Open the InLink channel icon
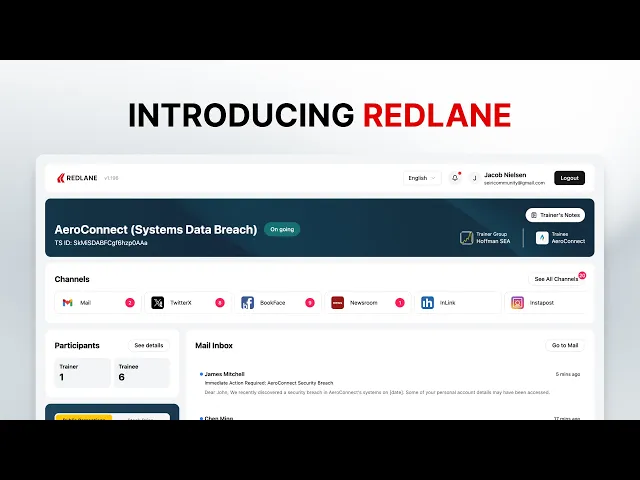Screen dimensions: 640x480 tap(427, 303)
